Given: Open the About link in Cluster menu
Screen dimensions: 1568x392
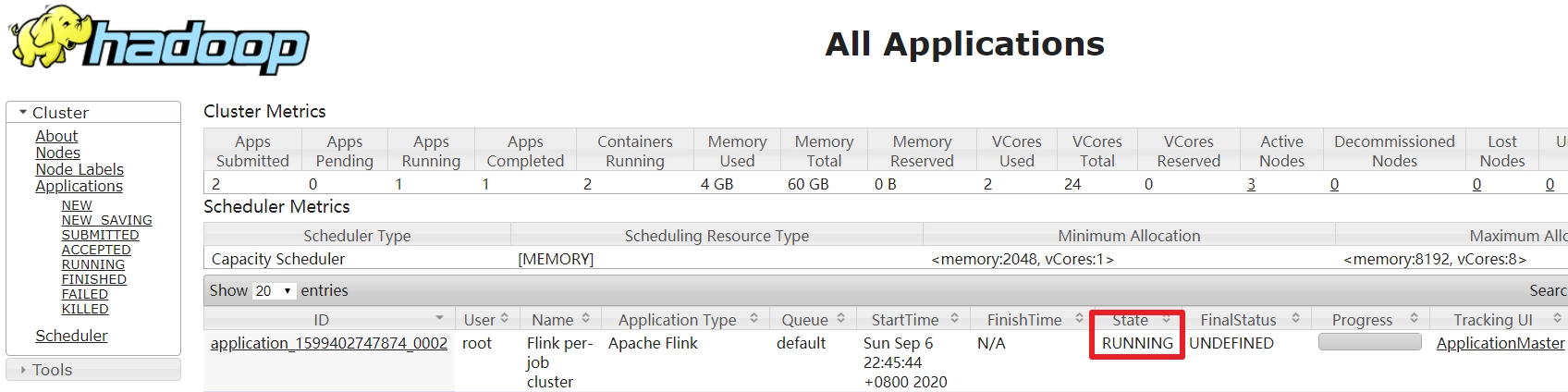Looking at the screenshot, I should click(56, 136).
